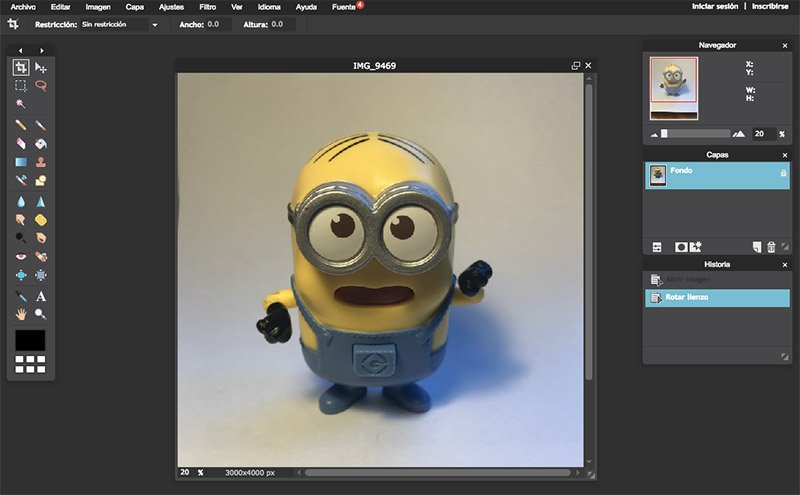800x495 pixels.
Task: Select the Hand pan tool
Action: pyautogui.click(x=21, y=314)
